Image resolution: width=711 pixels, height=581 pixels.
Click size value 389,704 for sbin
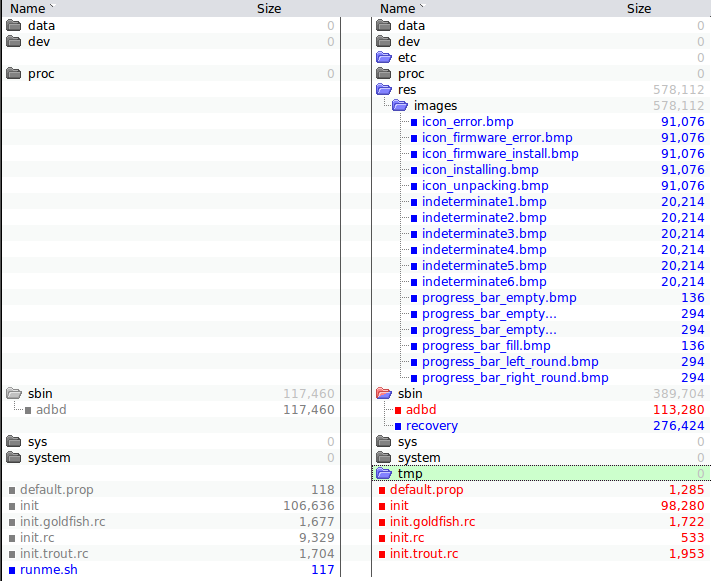[678, 394]
